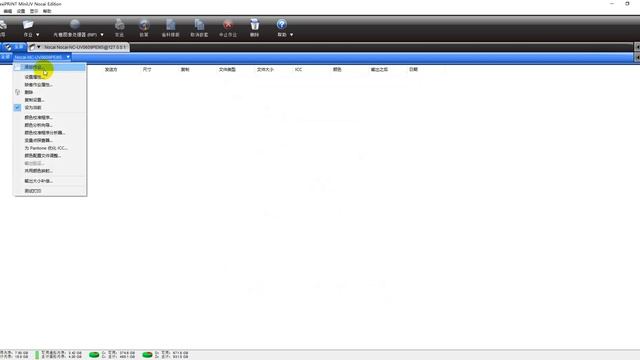Open the folder-shaped Job toolbar icon

pos(28,24)
